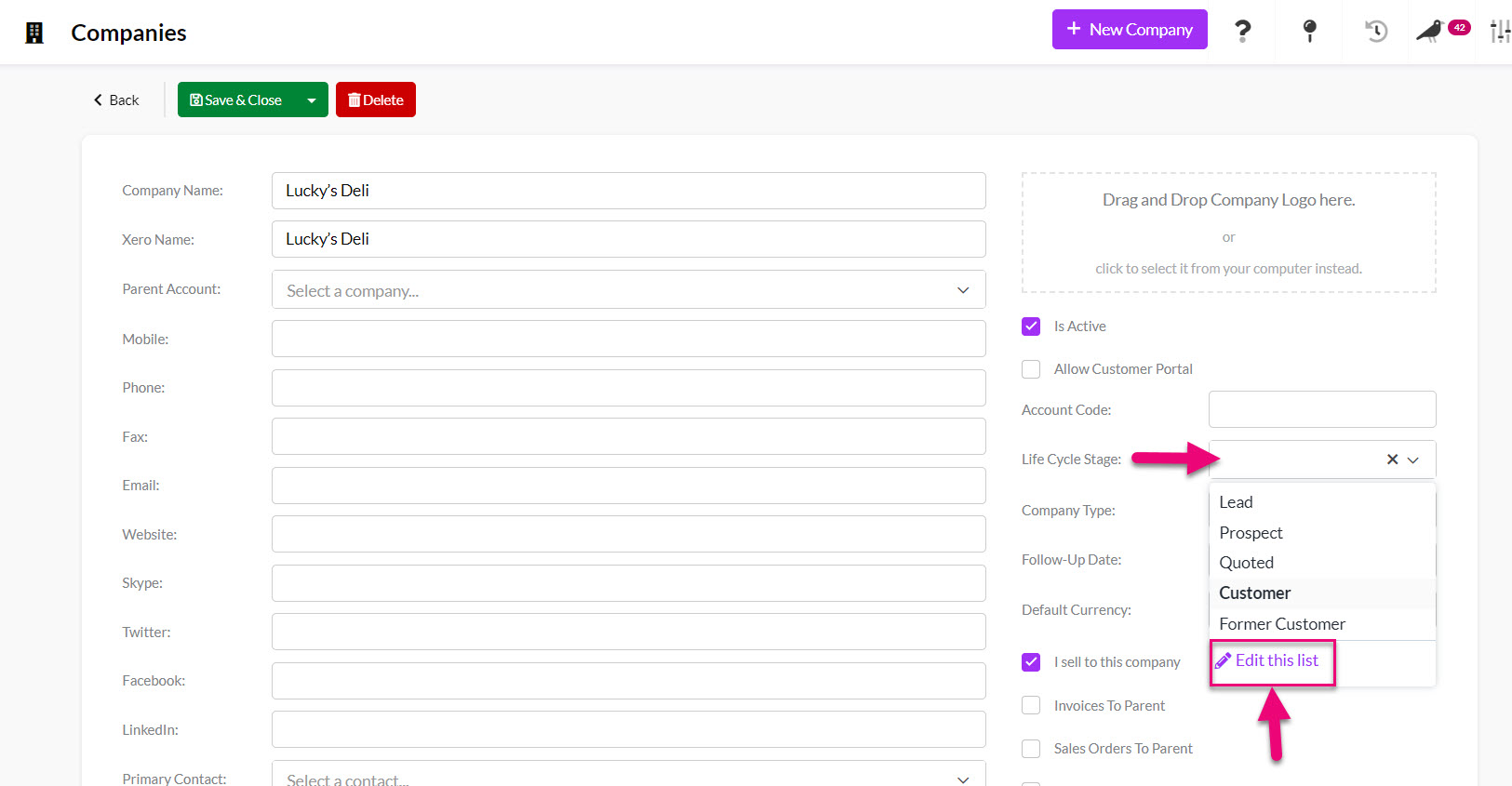Image resolution: width=1512 pixels, height=786 pixels.
Task: Click the Phone input field
Action: pyautogui.click(x=629, y=388)
